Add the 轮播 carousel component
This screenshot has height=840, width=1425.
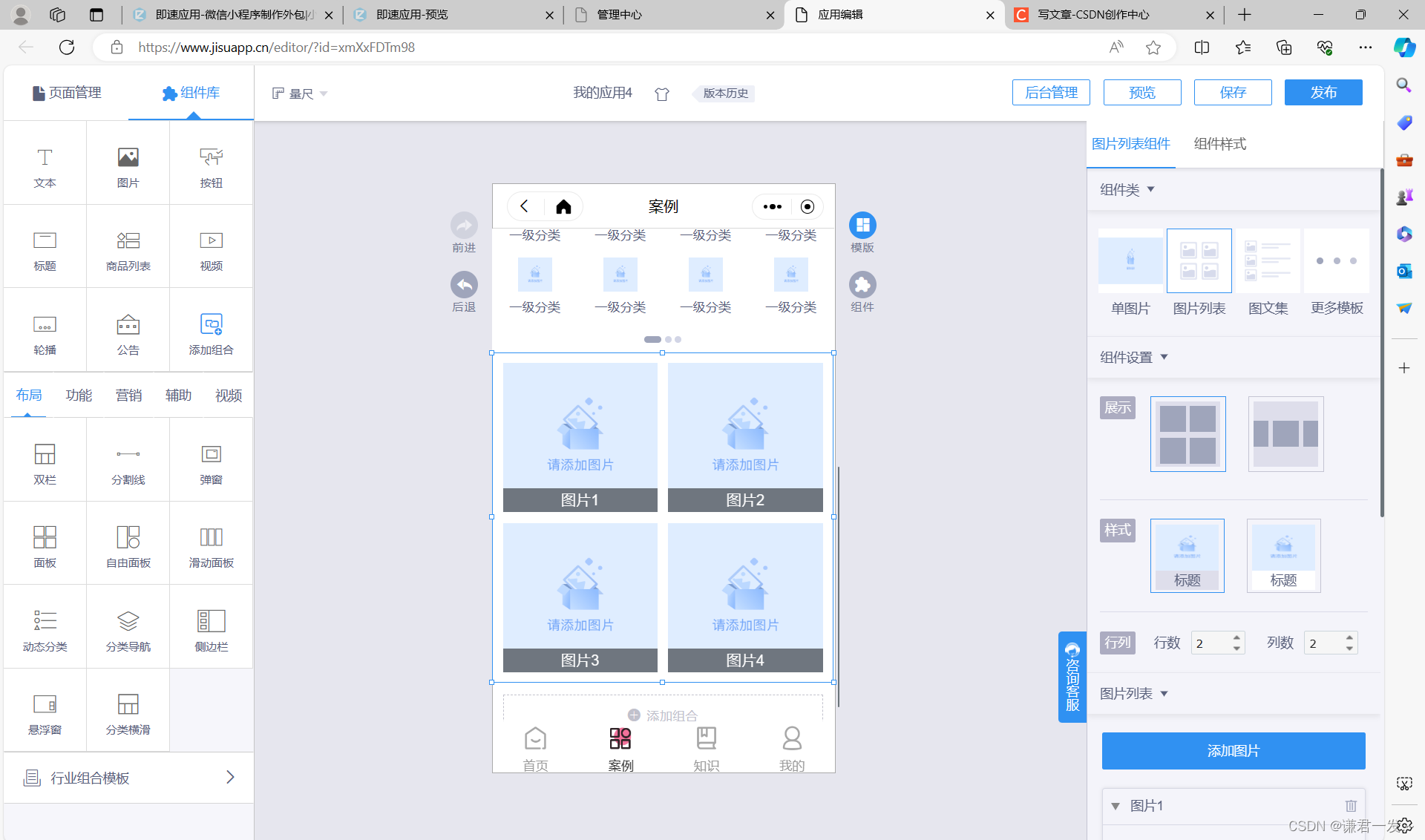coord(45,332)
